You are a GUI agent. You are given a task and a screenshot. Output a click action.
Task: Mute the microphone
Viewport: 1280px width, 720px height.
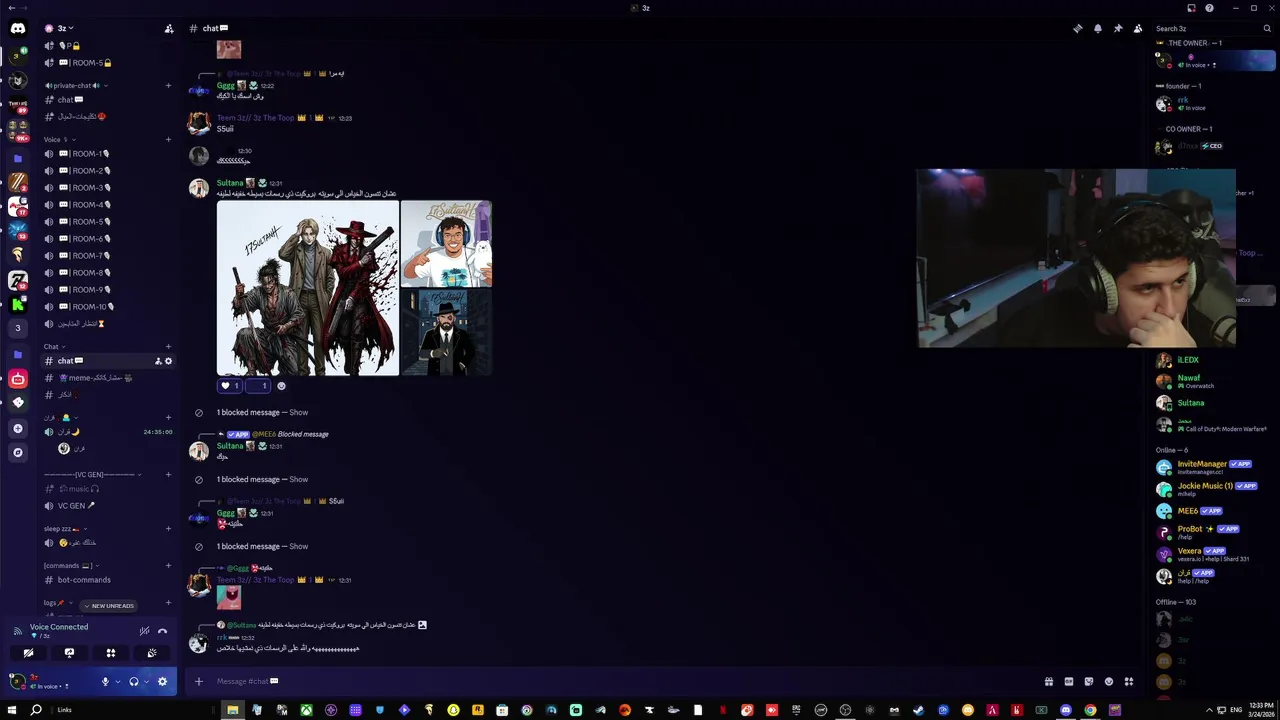coord(105,682)
